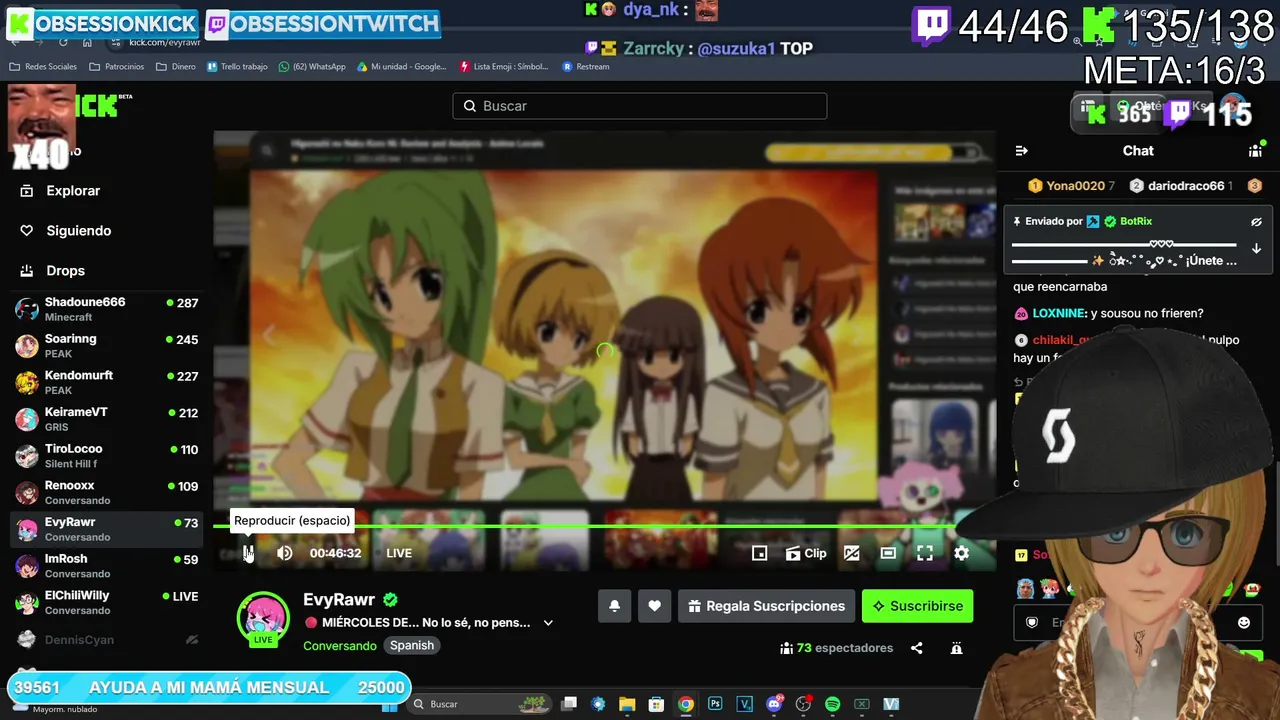1280x720 pixels.
Task: Click the Spanish language tag
Action: pyautogui.click(x=412, y=646)
